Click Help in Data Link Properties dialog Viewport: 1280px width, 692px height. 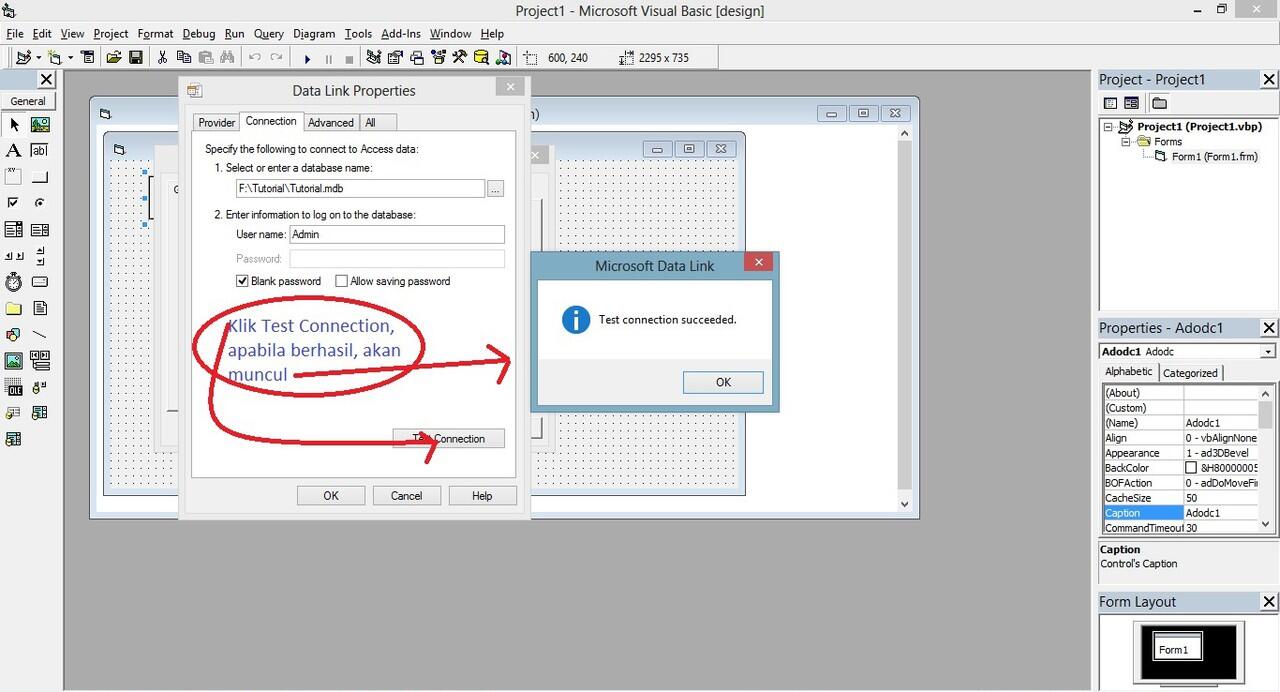[x=482, y=495]
